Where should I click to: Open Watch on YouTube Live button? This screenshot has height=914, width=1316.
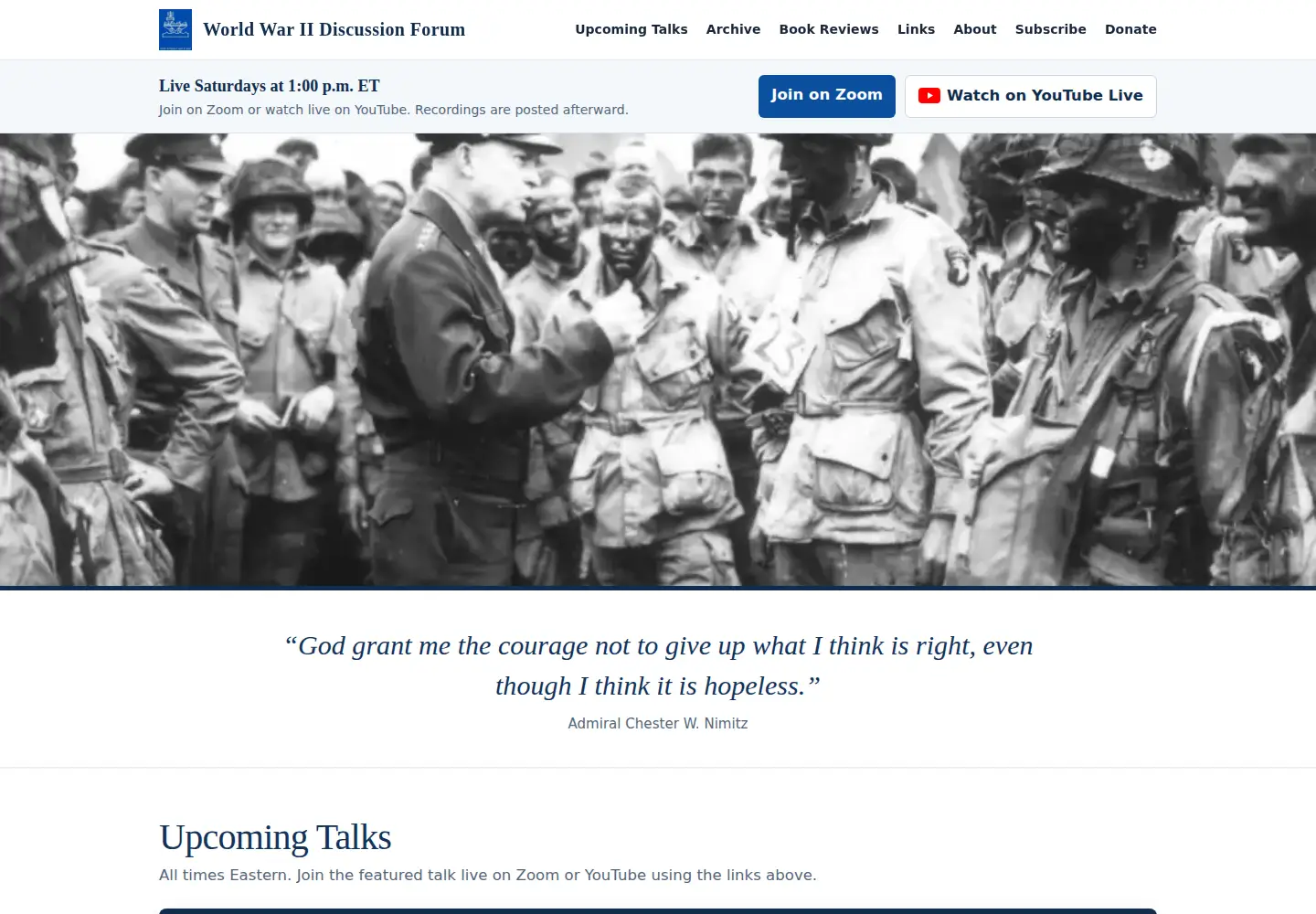(1031, 96)
